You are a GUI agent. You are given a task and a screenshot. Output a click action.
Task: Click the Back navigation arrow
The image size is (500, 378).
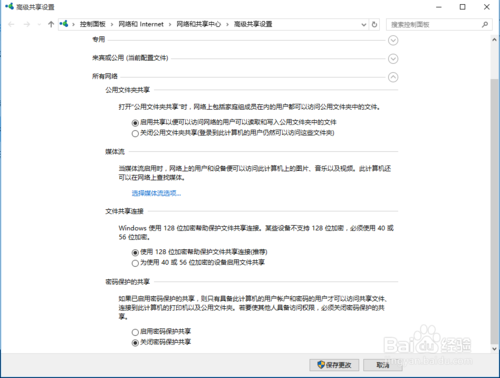click(11, 24)
